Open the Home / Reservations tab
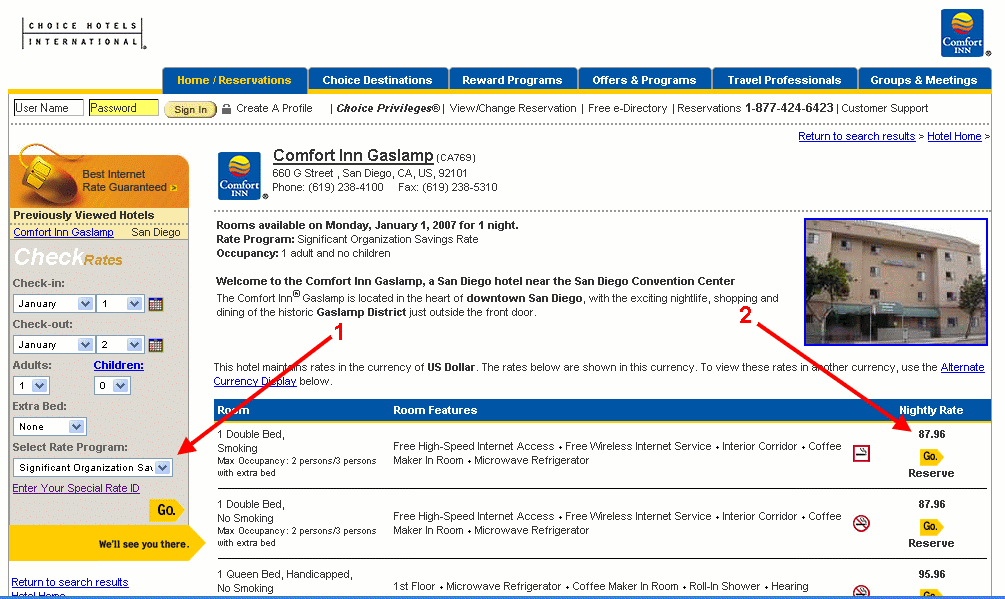This screenshot has width=1005, height=599. click(235, 80)
